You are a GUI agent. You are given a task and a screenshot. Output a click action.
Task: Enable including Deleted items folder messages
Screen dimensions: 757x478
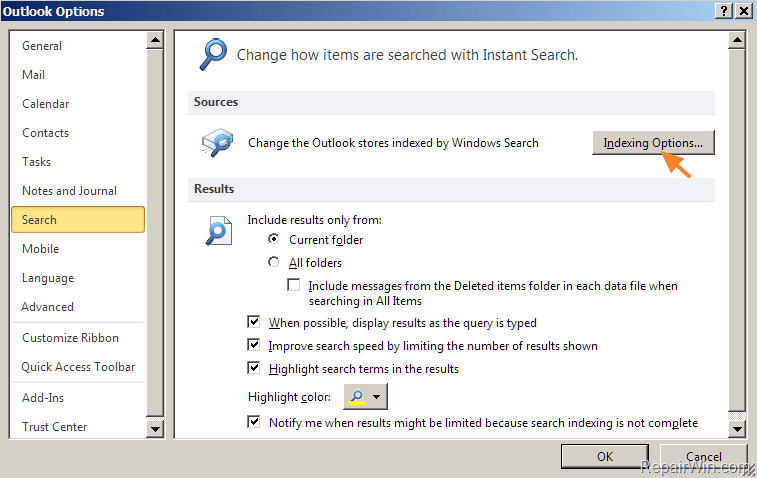click(x=294, y=285)
